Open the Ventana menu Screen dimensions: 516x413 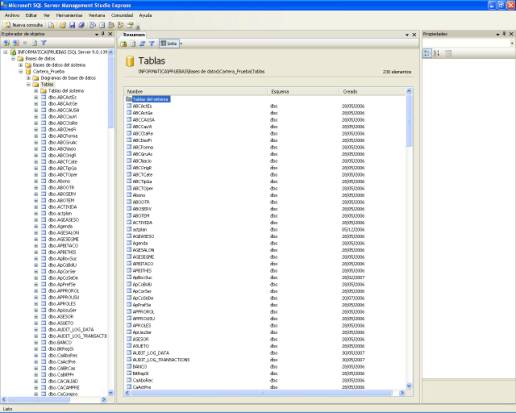pos(97,15)
